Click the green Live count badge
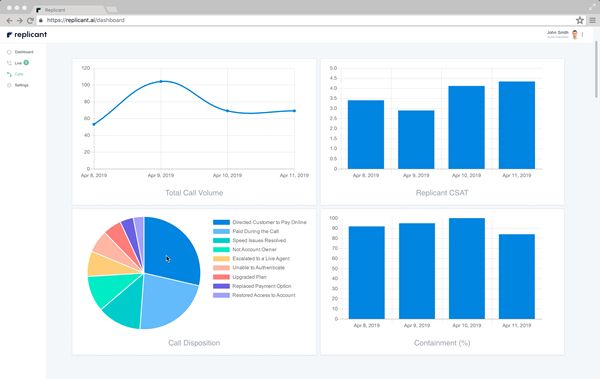The width and height of the screenshot is (600, 379). [26, 62]
